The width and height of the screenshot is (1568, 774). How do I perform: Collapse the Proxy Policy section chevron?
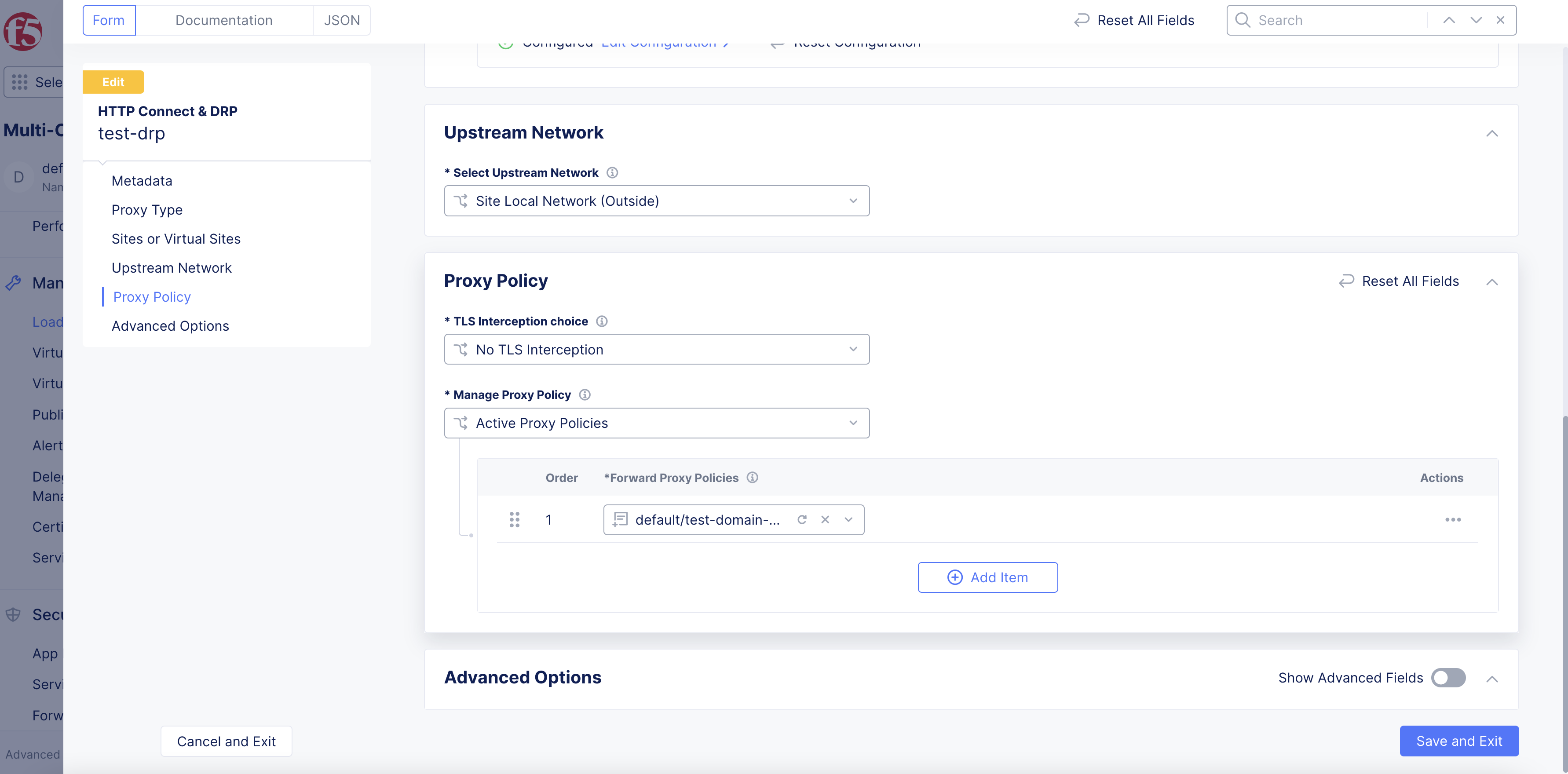[1492, 282]
